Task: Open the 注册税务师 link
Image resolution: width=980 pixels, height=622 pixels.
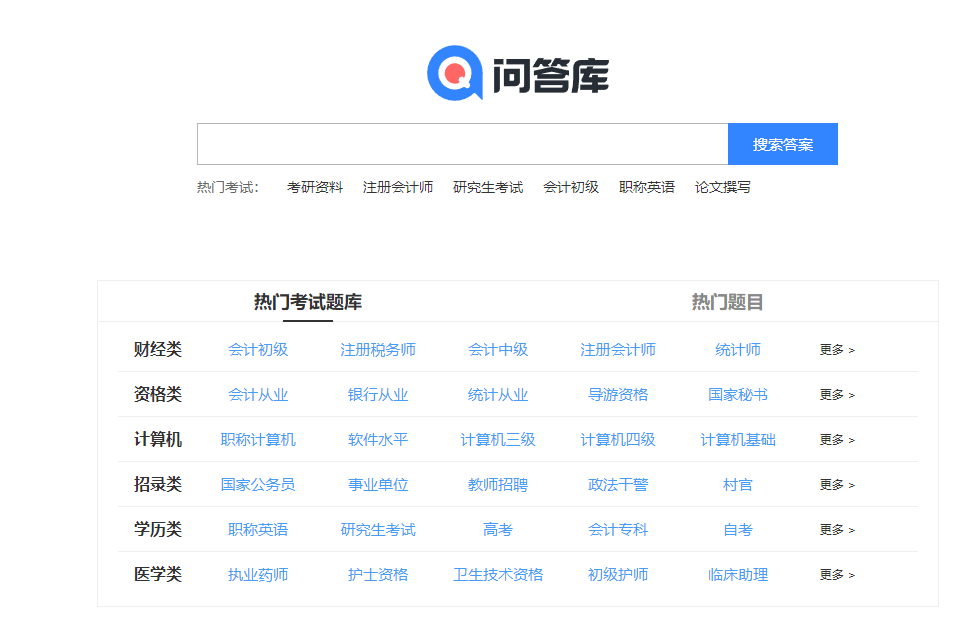Action: pyautogui.click(x=378, y=349)
